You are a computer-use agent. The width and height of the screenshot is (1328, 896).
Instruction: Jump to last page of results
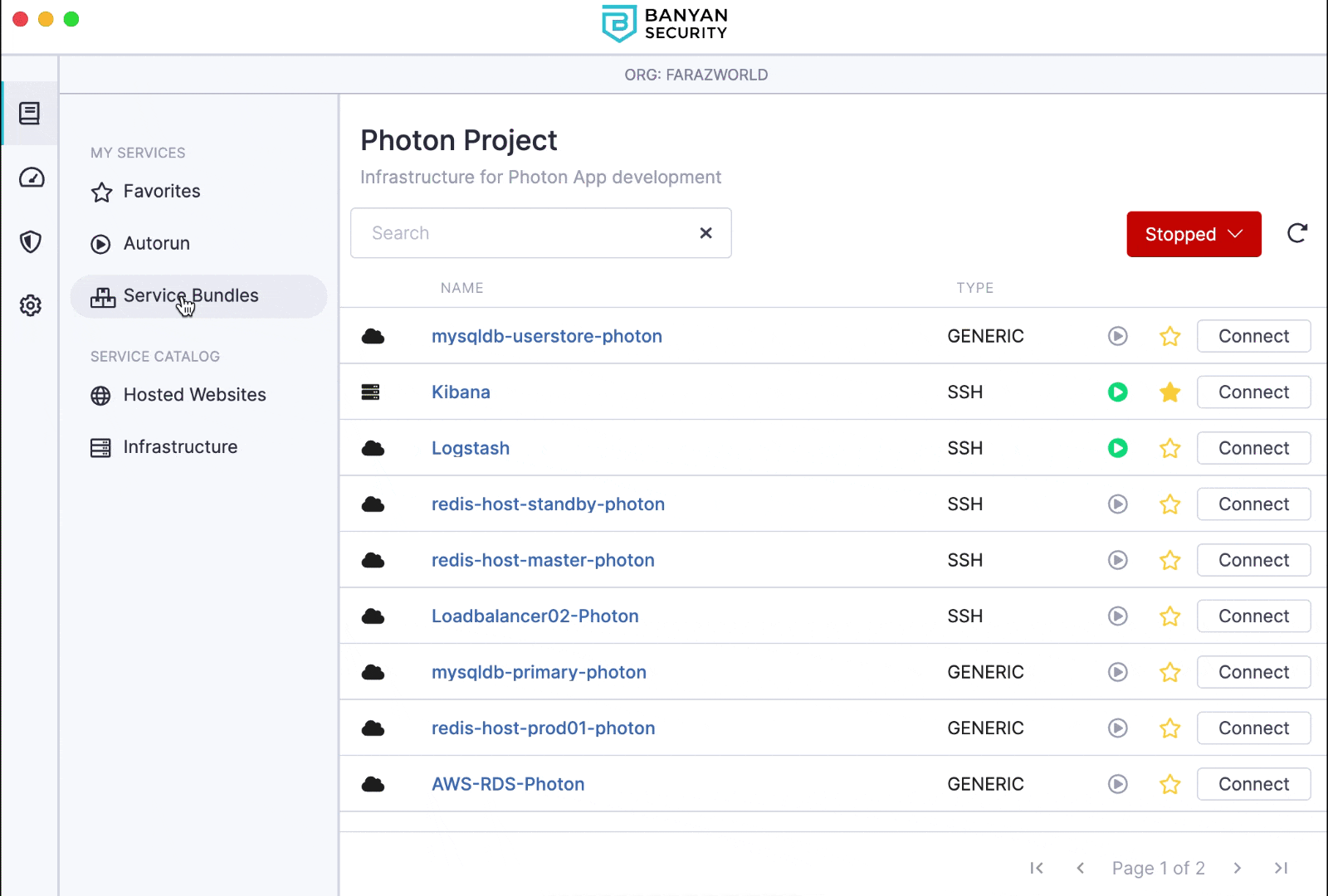point(1281,868)
